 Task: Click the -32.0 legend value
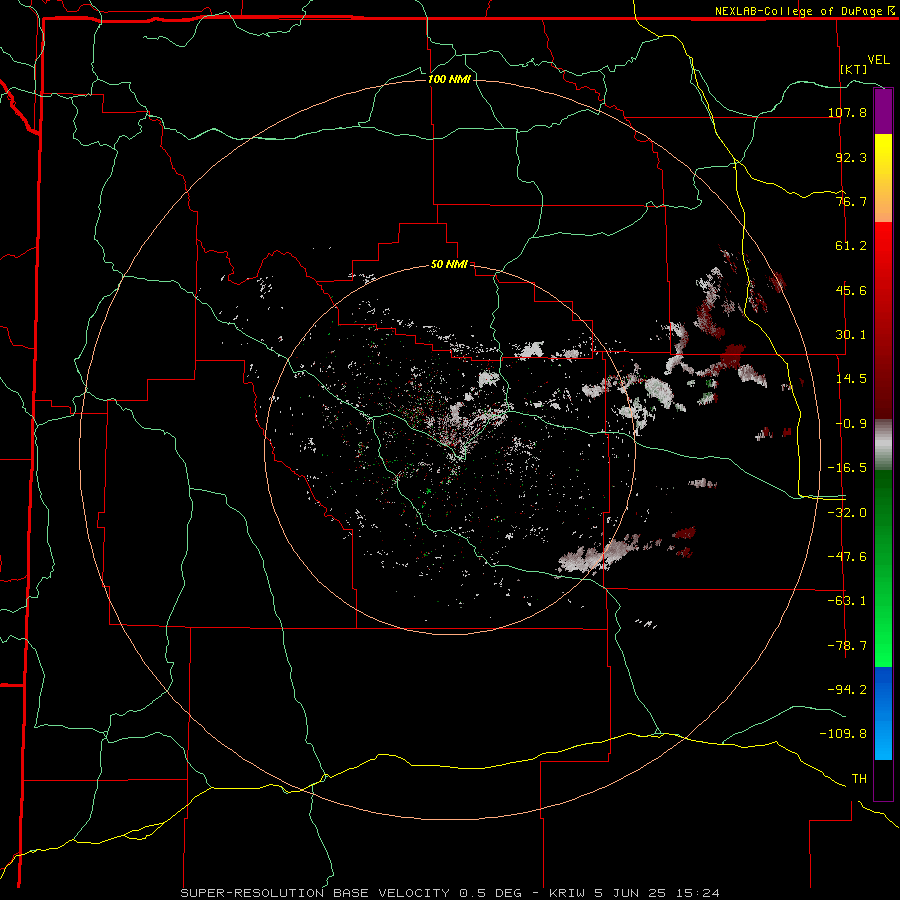(x=847, y=513)
